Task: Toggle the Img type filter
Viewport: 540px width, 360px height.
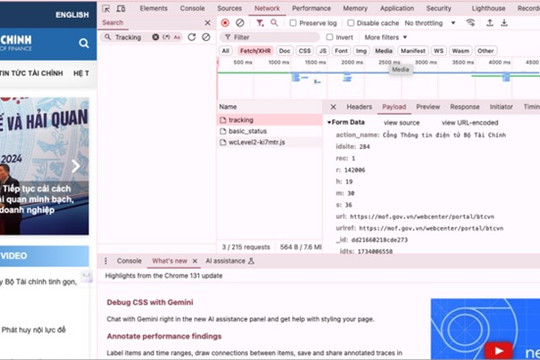Action: 361,51
